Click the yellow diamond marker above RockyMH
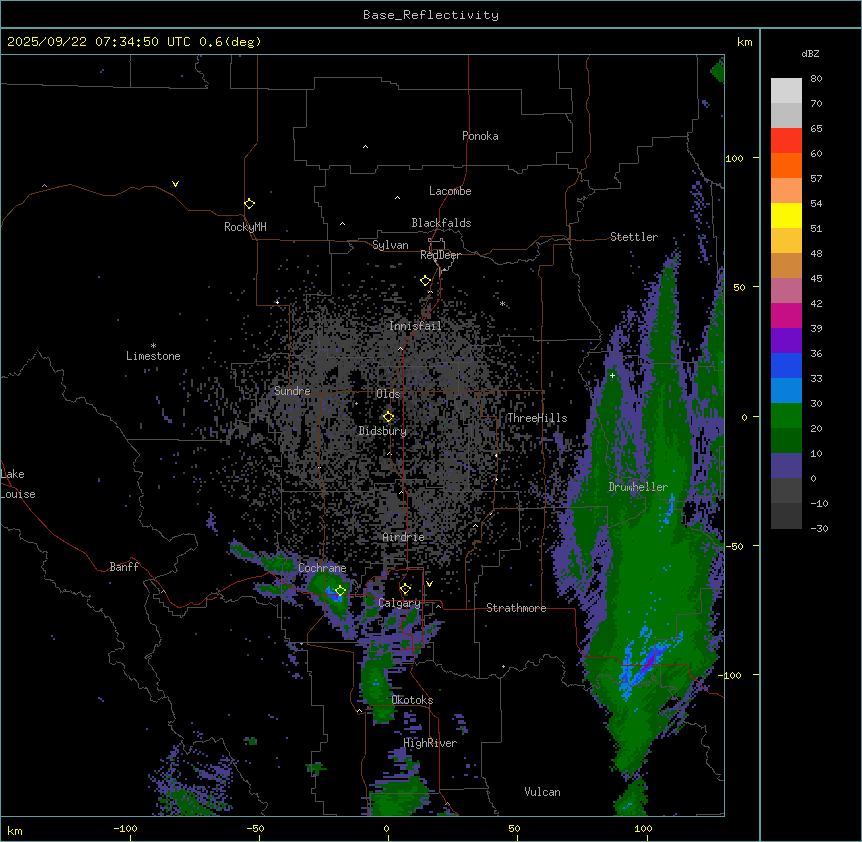This screenshot has height=842, width=862. (249, 204)
